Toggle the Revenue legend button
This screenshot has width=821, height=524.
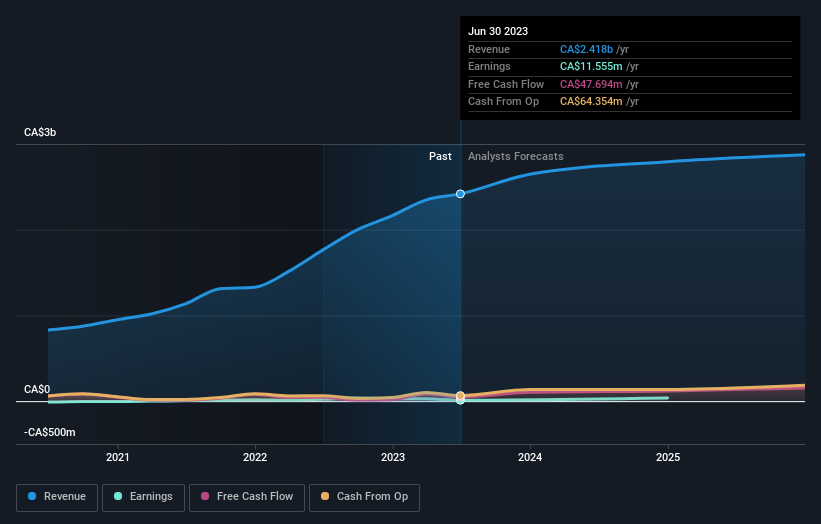point(57,497)
